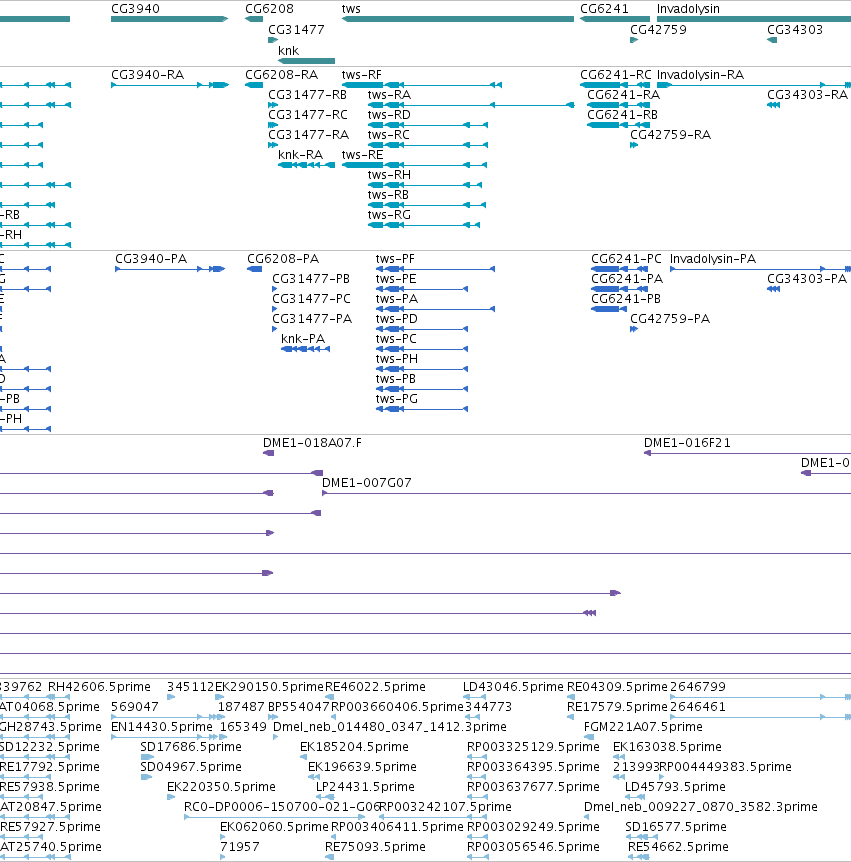
Task: Click transcript label CG3940-RA
Action: [147, 75]
